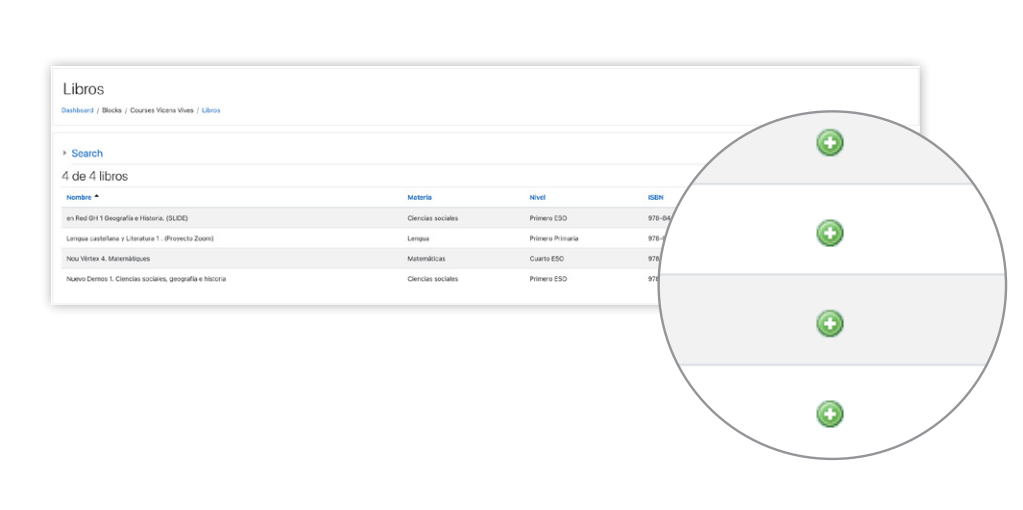Sort table by Materia column header
The image size is (1023, 510).
point(420,197)
